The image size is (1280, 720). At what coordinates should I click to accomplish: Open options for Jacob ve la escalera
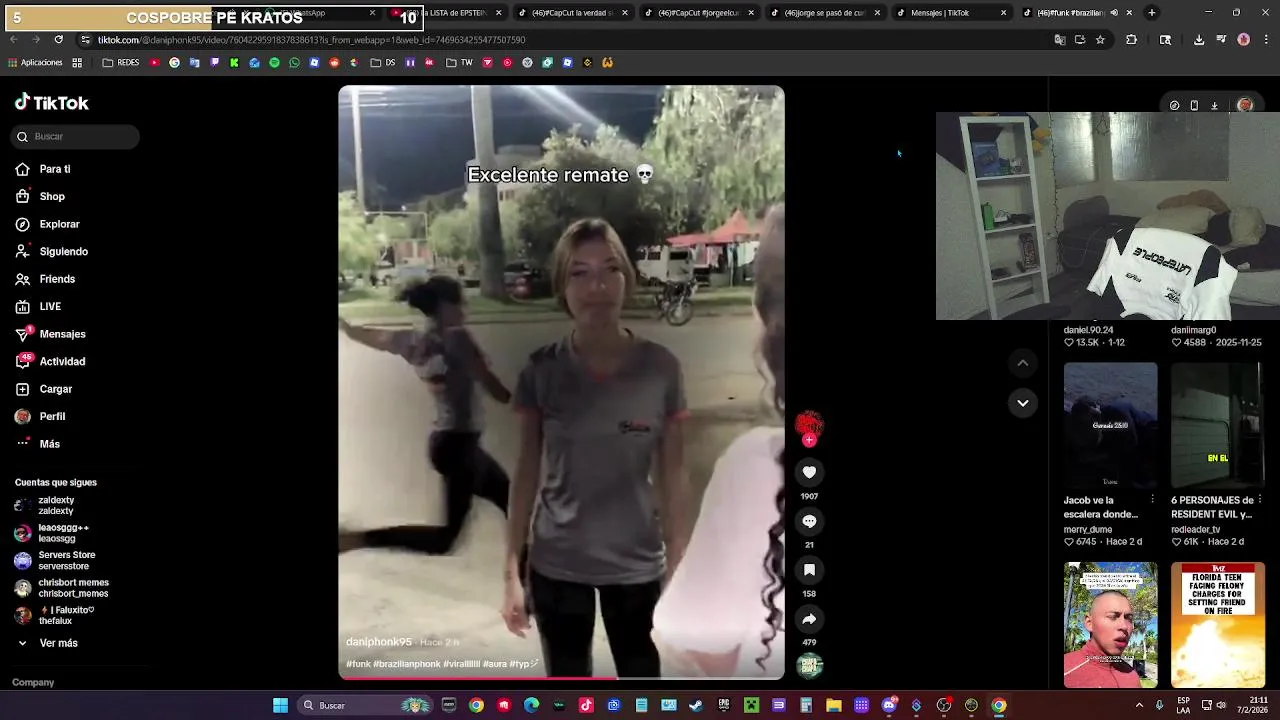click(1152, 500)
